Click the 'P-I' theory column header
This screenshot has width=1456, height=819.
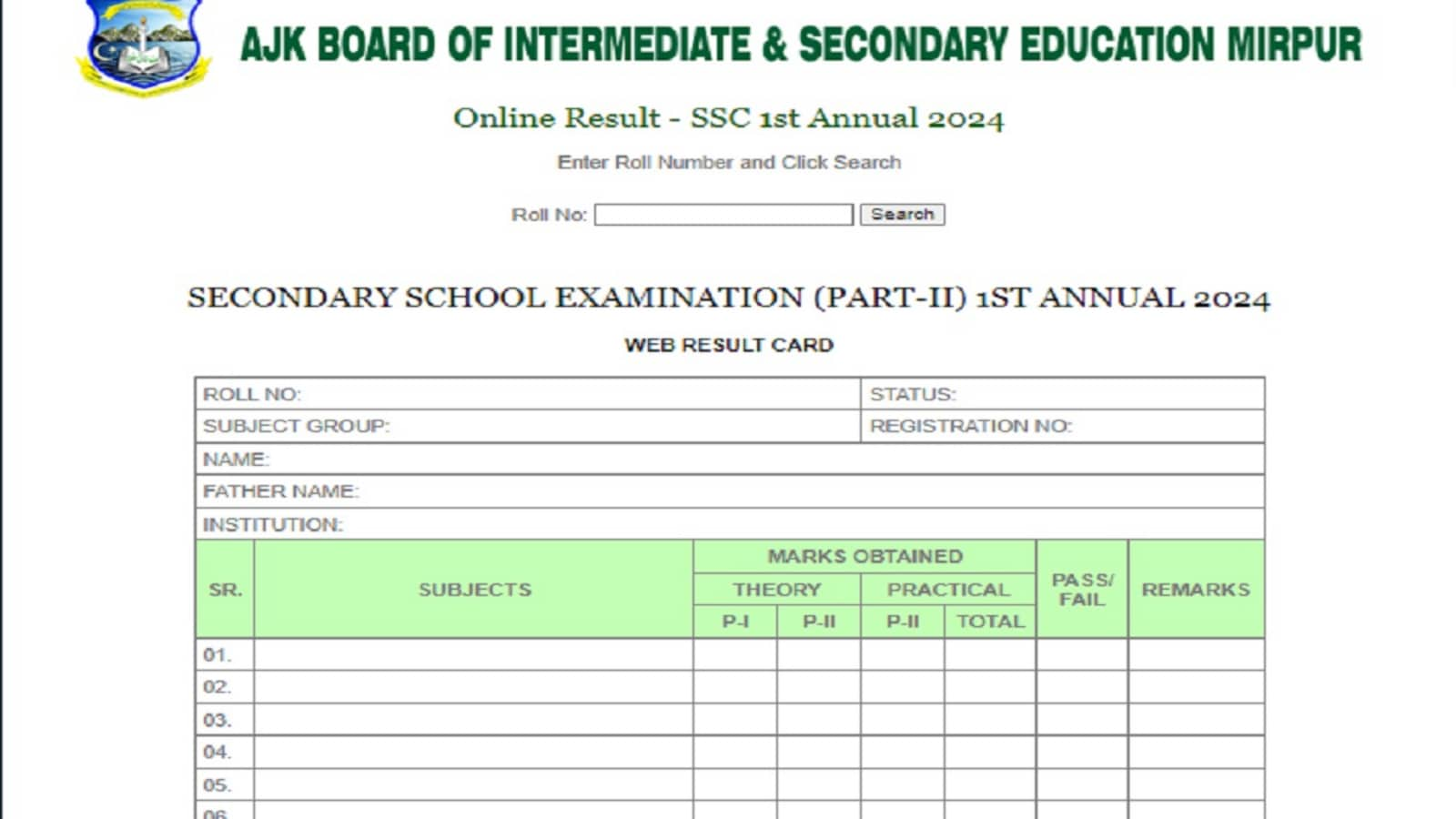pyautogui.click(x=735, y=622)
